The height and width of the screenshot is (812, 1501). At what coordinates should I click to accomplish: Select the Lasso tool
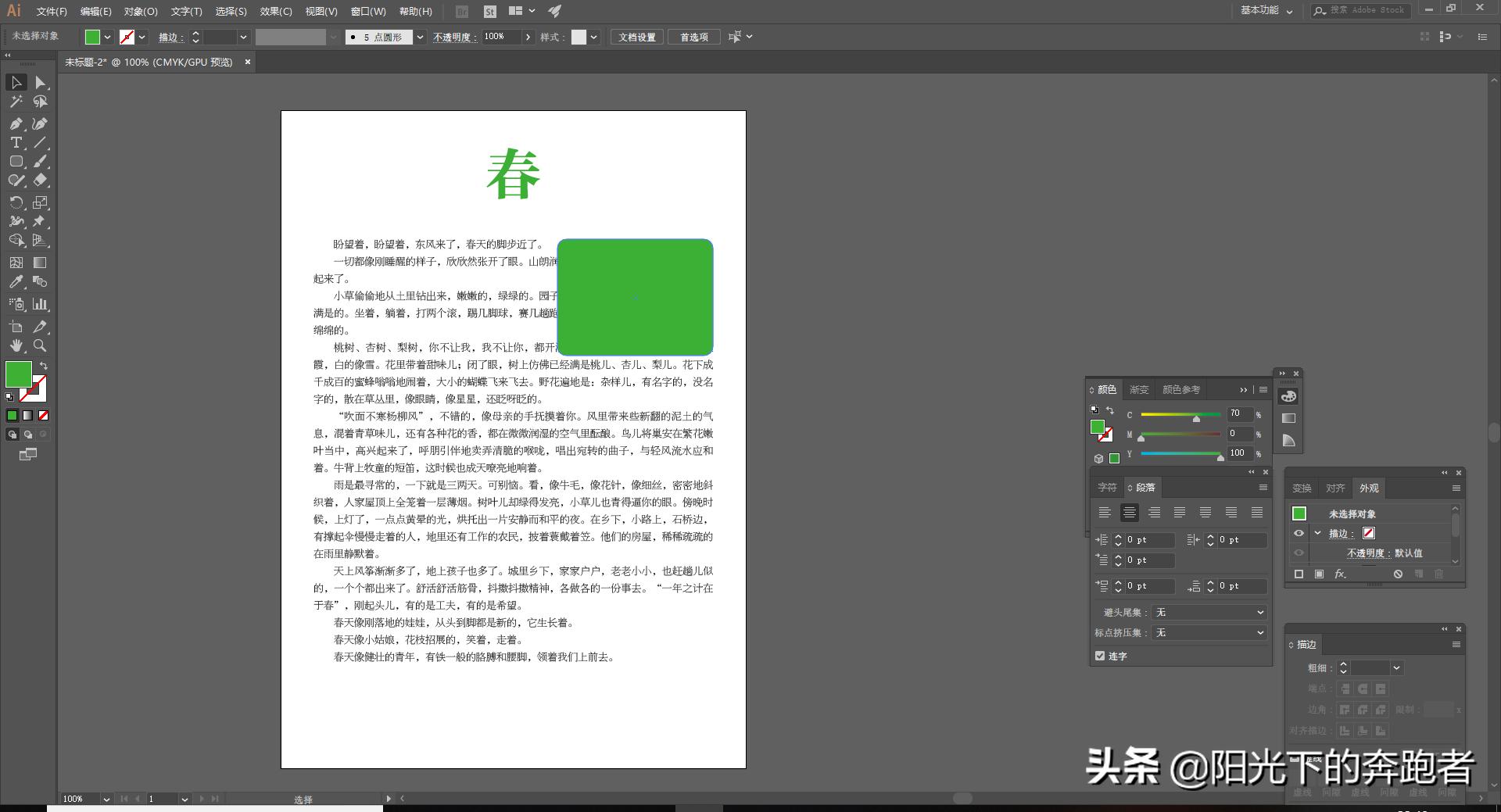pos(41,102)
